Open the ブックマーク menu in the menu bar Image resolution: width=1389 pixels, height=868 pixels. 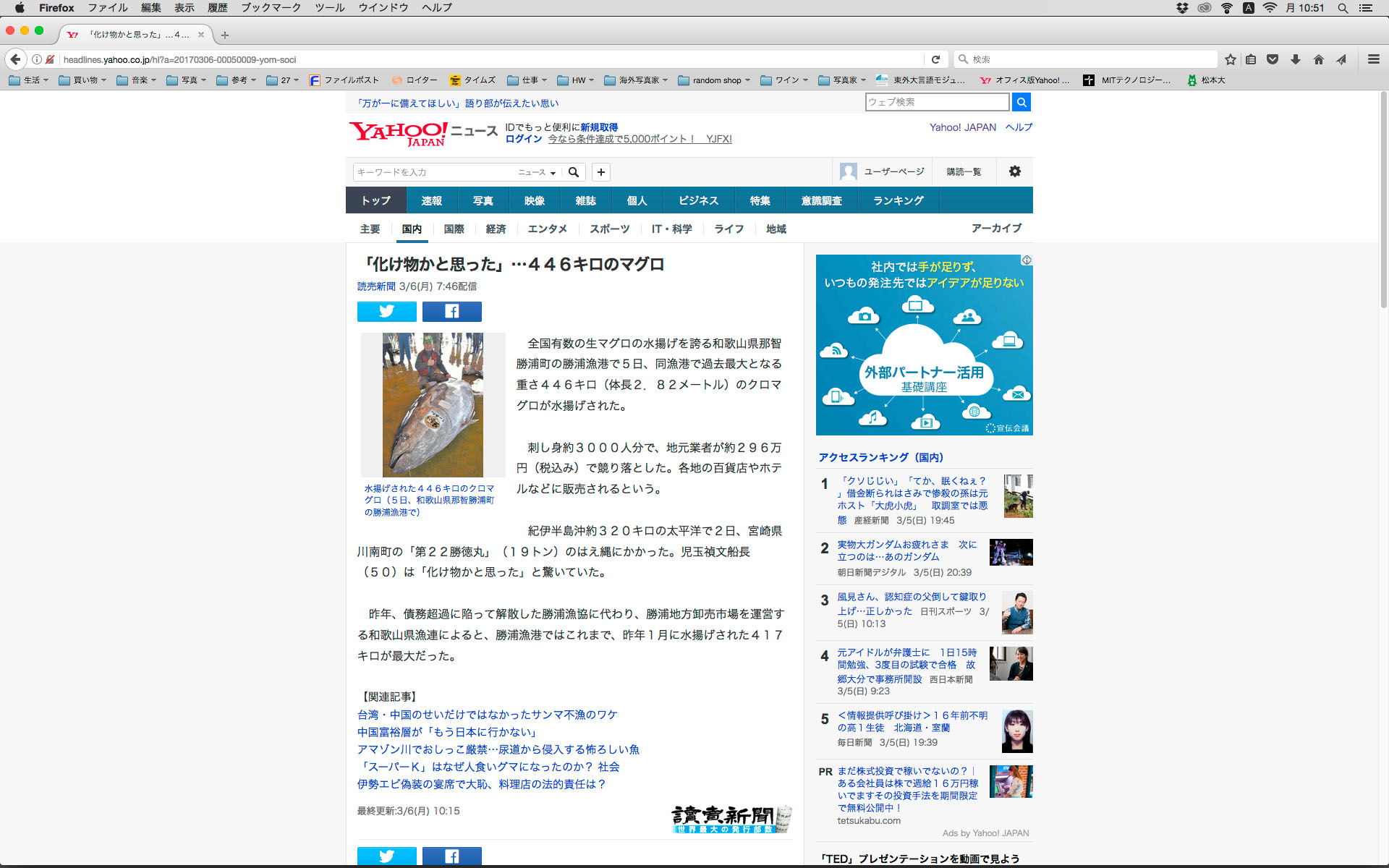click(271, 7)
